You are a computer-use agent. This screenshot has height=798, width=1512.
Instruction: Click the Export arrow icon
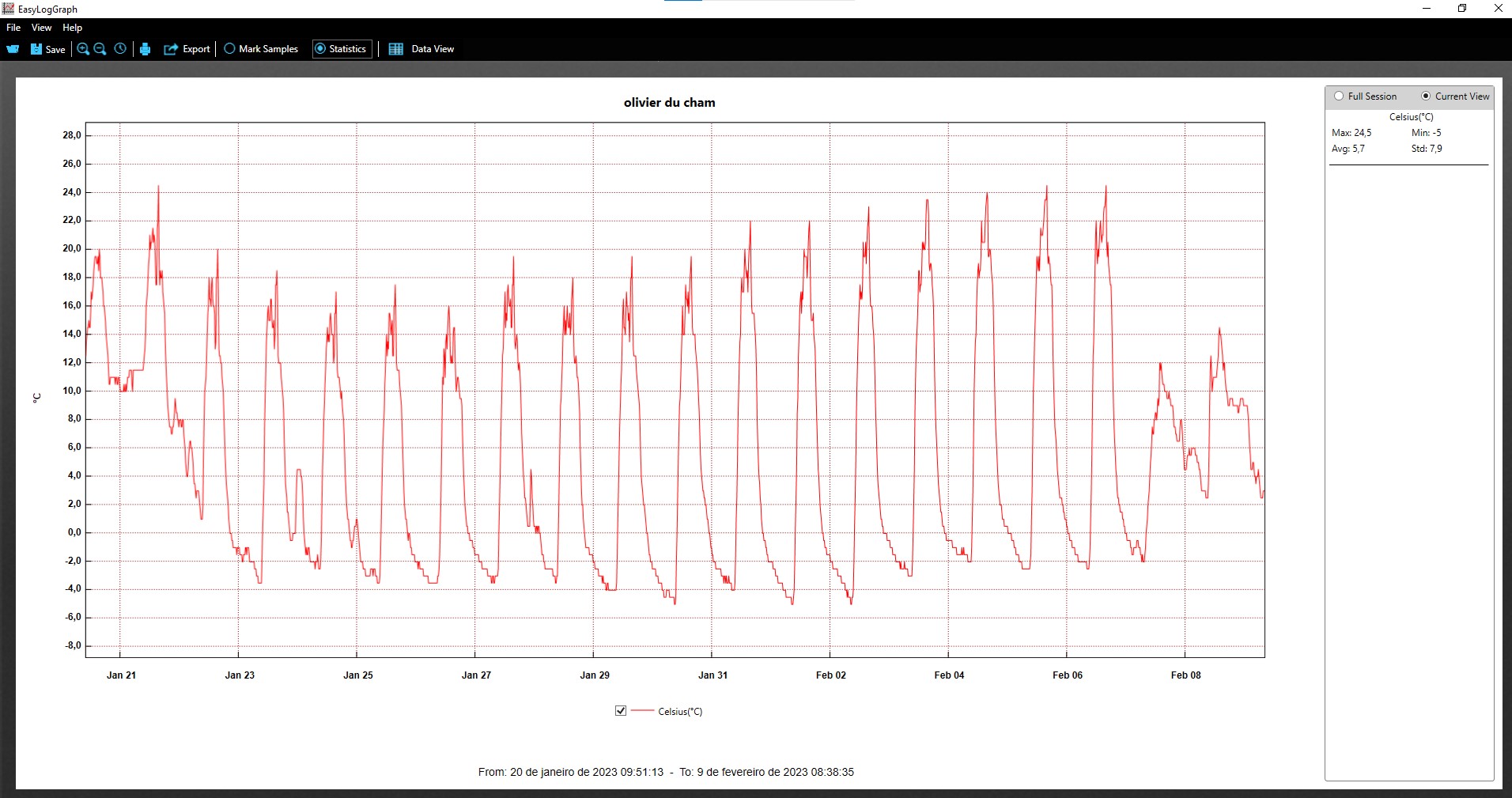(x=171, y=49)
